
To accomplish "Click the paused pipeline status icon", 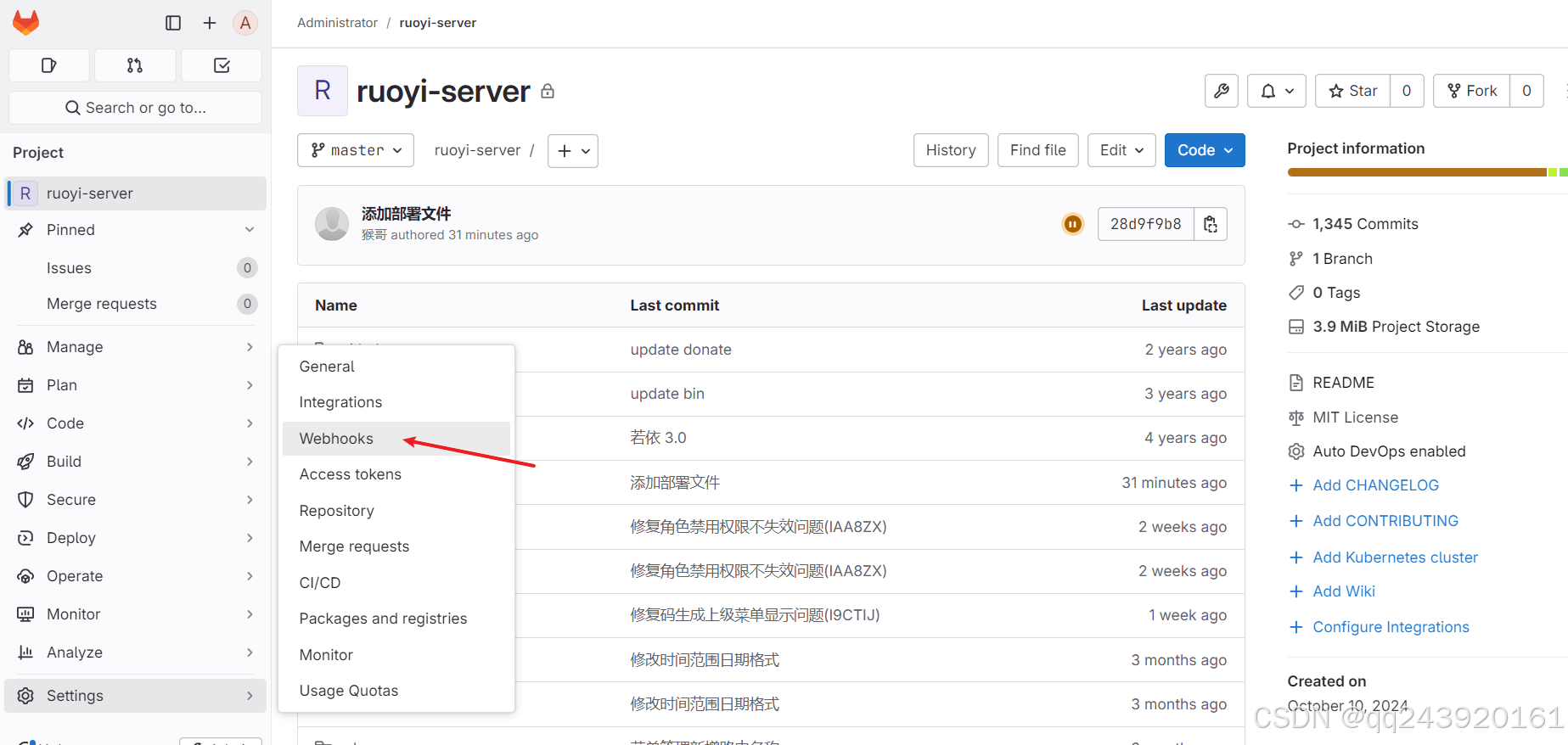I will (1073, 224).
